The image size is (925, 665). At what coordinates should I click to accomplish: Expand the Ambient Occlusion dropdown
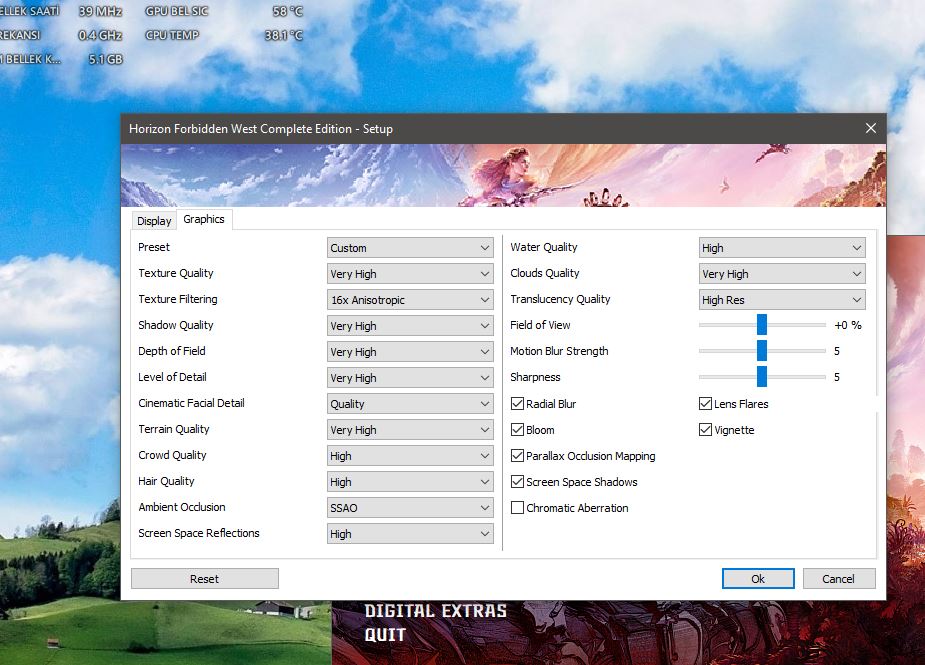410,507
